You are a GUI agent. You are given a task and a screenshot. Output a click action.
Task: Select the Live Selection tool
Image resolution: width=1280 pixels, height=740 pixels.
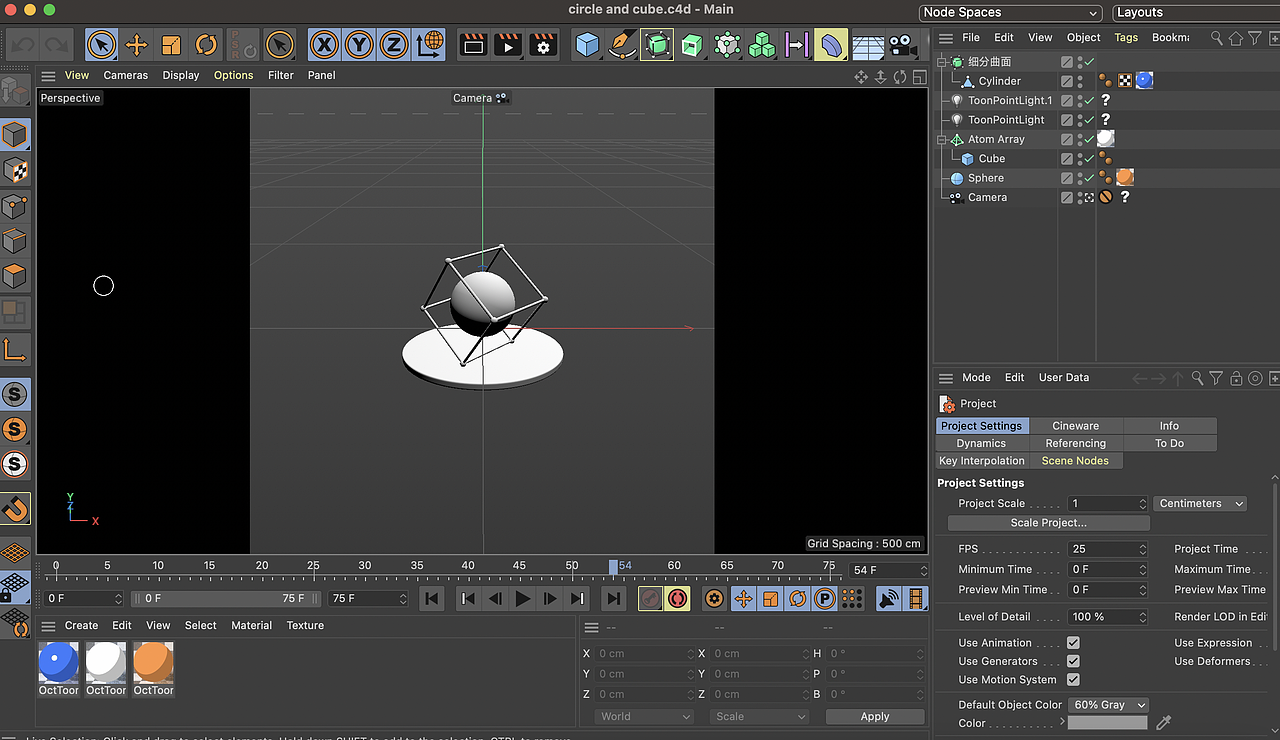[x=102, y=45]
